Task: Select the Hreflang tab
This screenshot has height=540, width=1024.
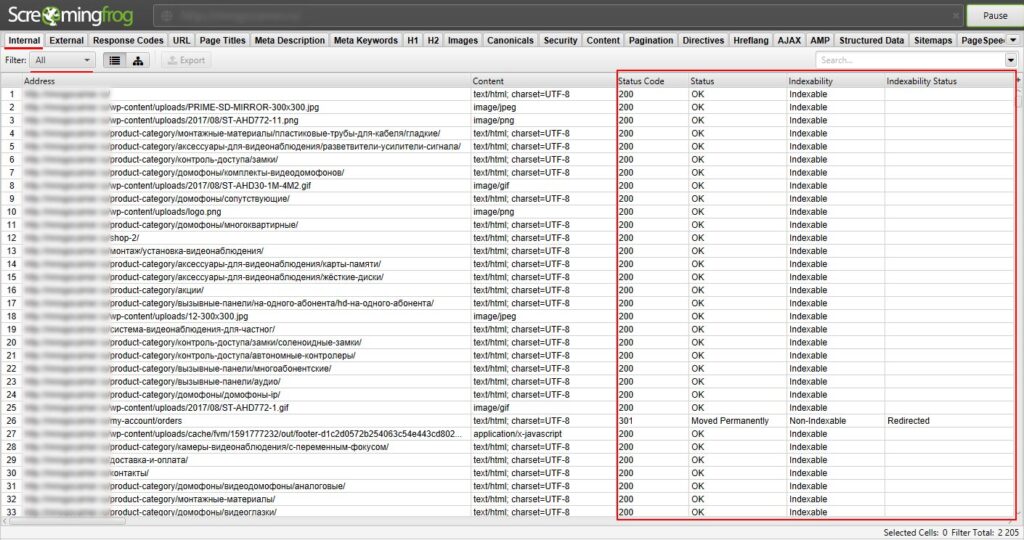Action: (752, 40)
